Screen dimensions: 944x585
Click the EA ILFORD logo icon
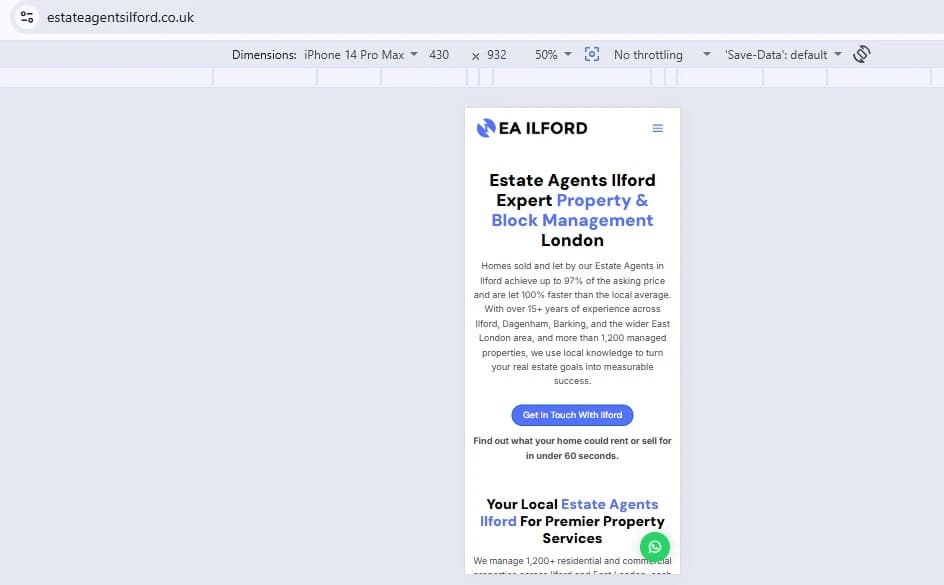click(x=486, y=128)
